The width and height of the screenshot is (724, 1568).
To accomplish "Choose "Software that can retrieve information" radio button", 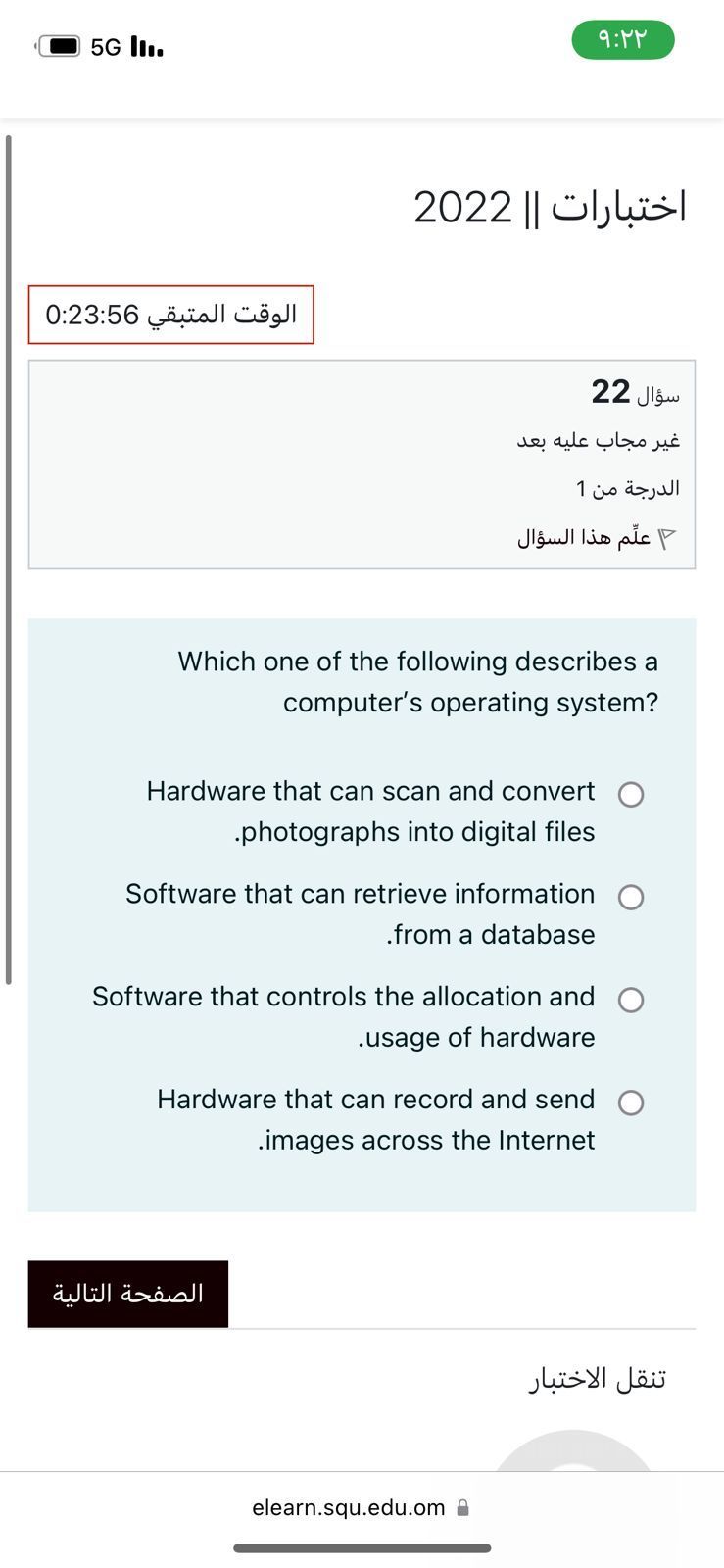I will coord(631,897).
